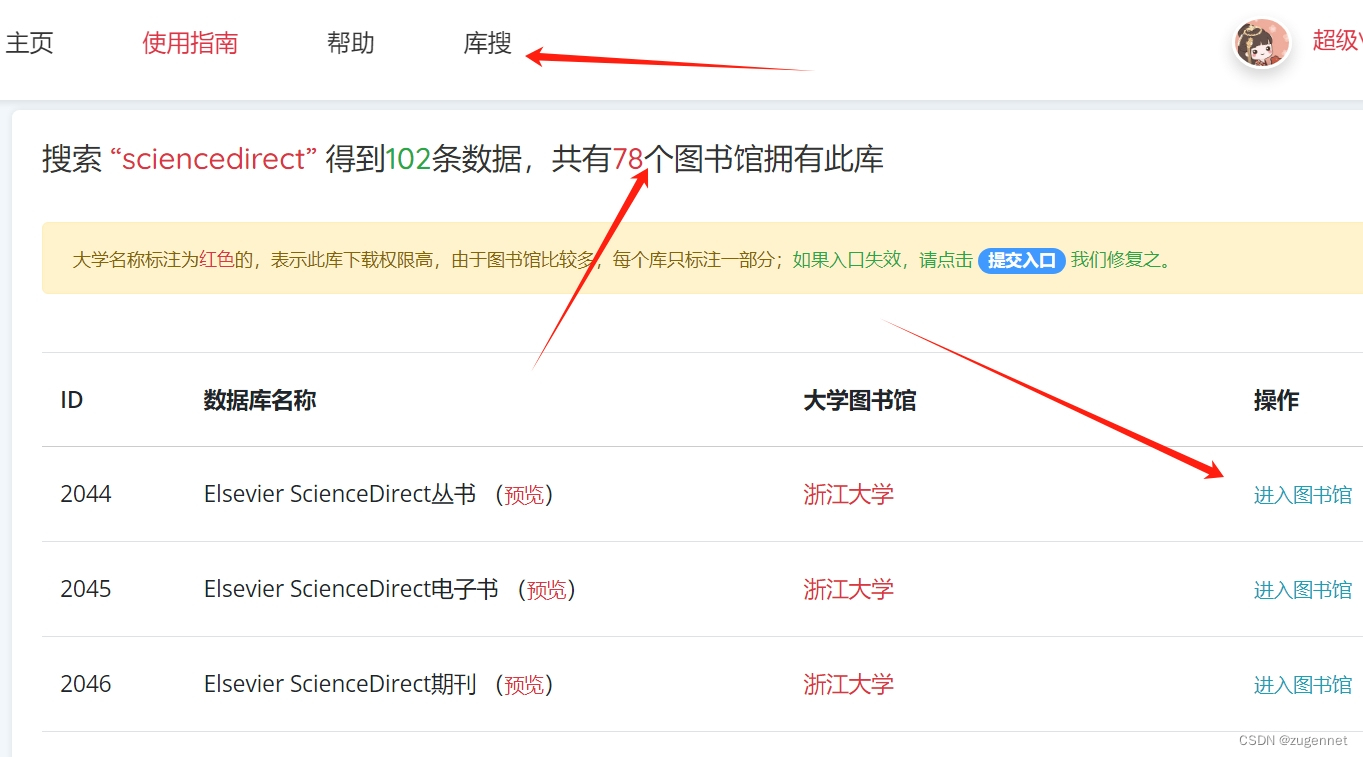Viewport: 1363px width, 757px height.
Task: Open 预览 for ScienceDirect期刊 row
Action: pos(524,684)
